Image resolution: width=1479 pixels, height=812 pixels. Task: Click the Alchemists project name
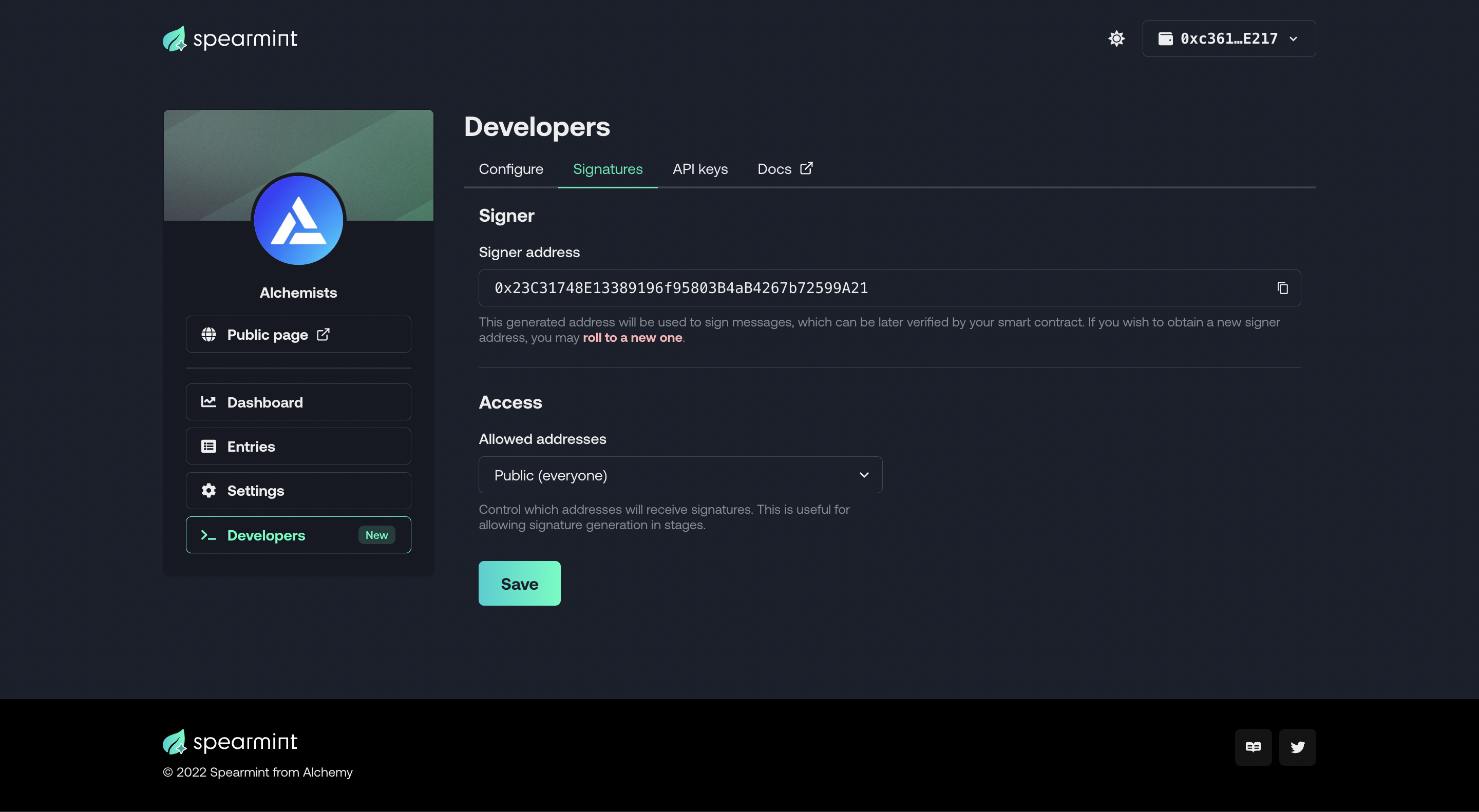298,293
